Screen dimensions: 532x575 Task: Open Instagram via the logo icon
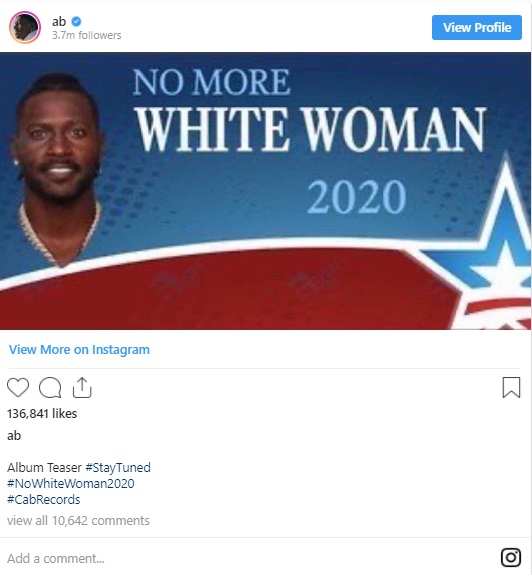click(511, 557)
